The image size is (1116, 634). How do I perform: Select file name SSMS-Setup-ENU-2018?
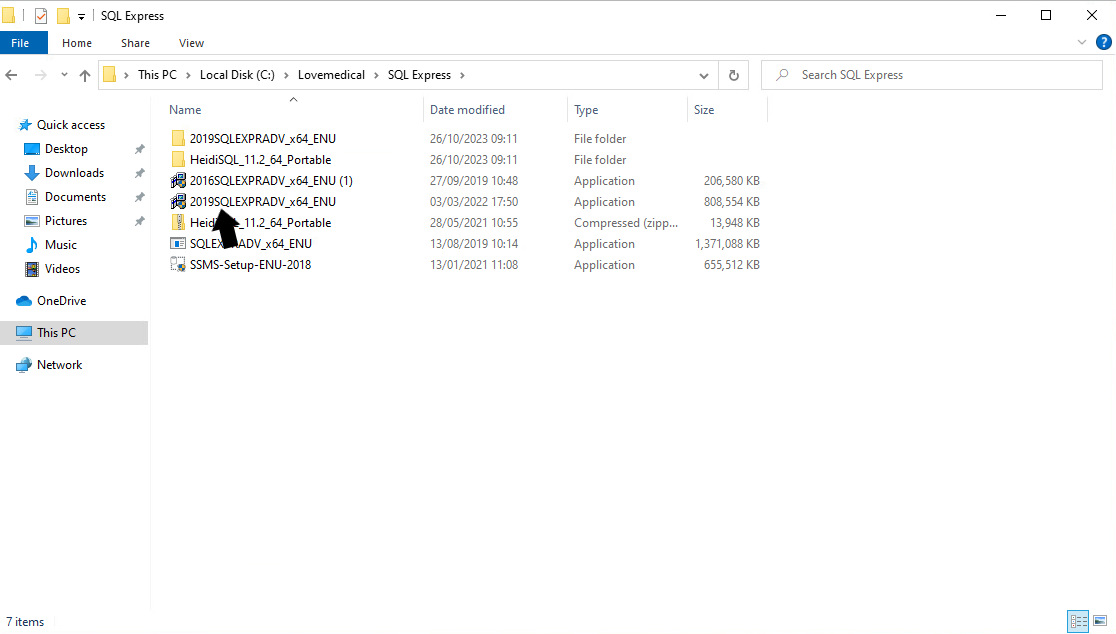point(251,265)
